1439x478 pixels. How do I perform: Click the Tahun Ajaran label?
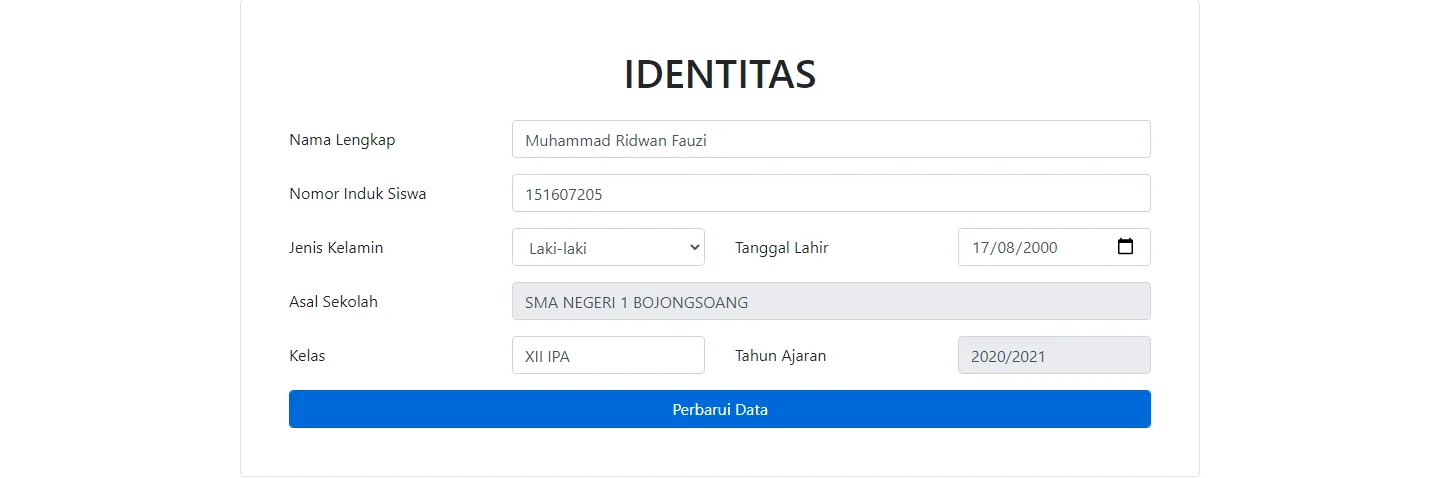pyautogui.click(x=781, y=356)
